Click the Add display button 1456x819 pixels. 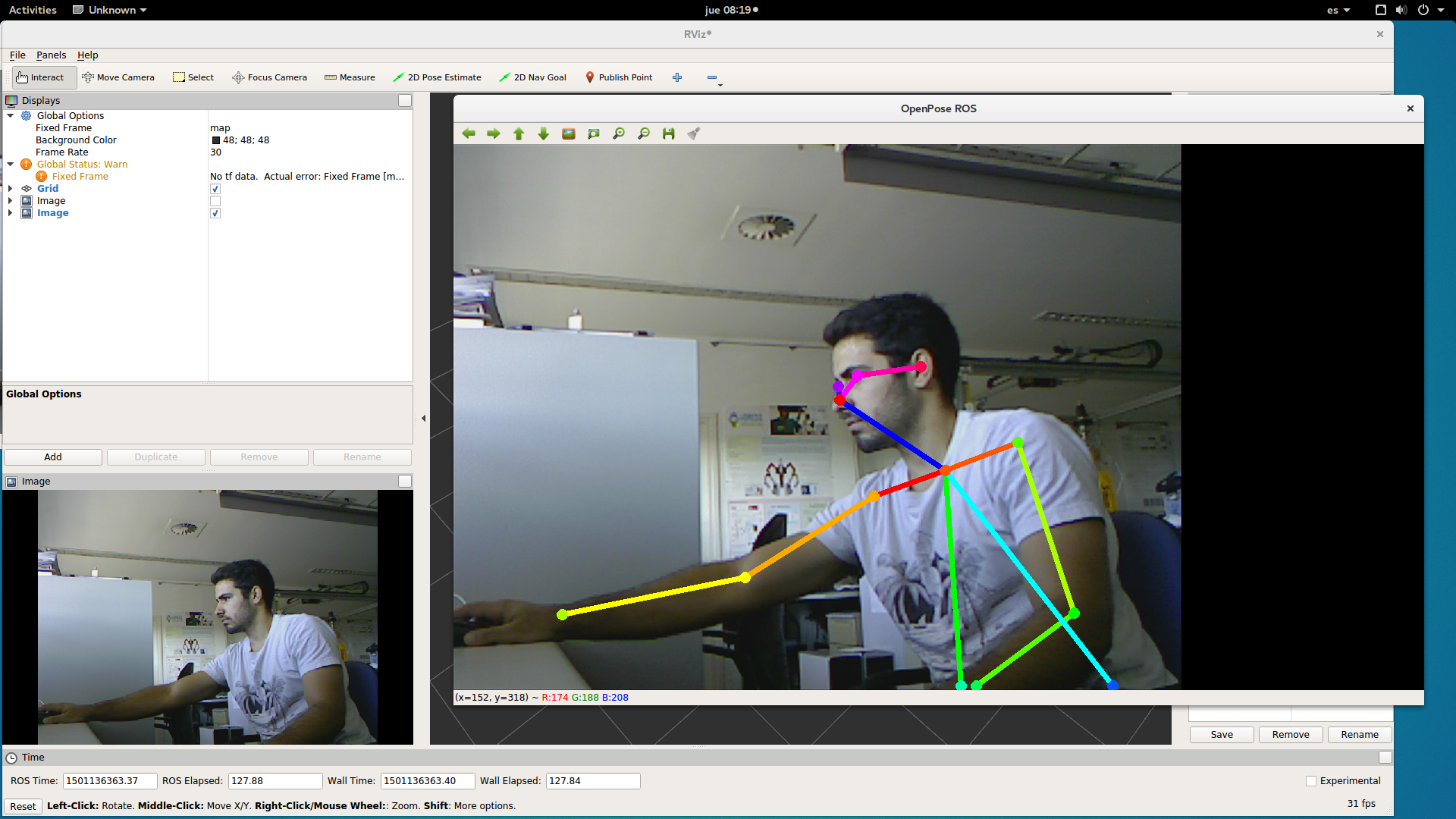click(53, 457)
